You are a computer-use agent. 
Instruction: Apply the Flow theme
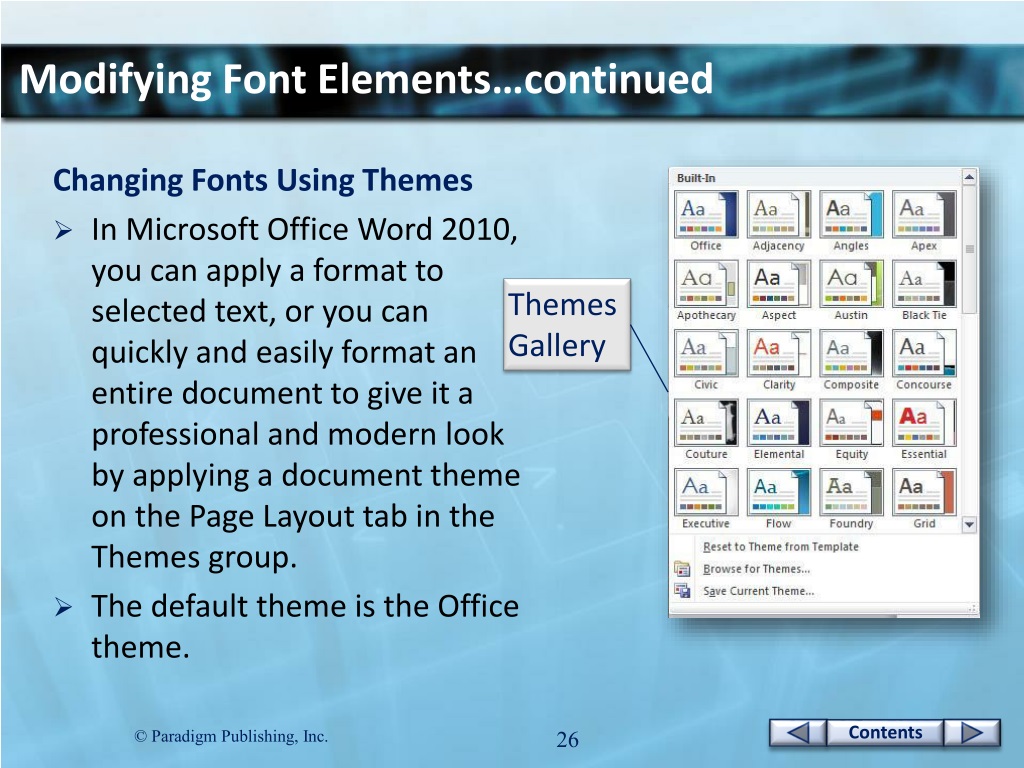coord(778,492)
